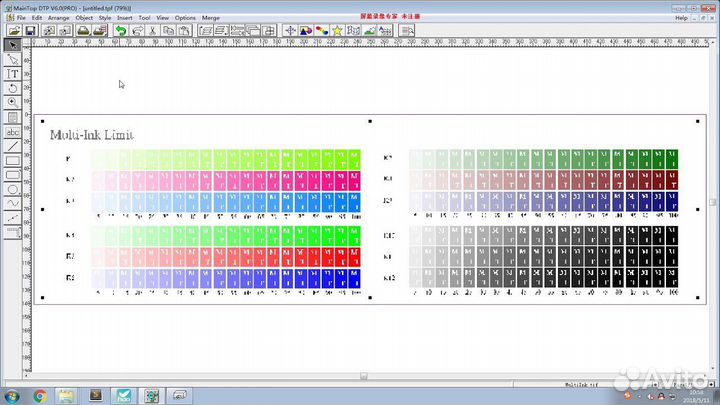Open the Merge menu
The height and width of the screenshot is (405, 720).
point(211,18)
